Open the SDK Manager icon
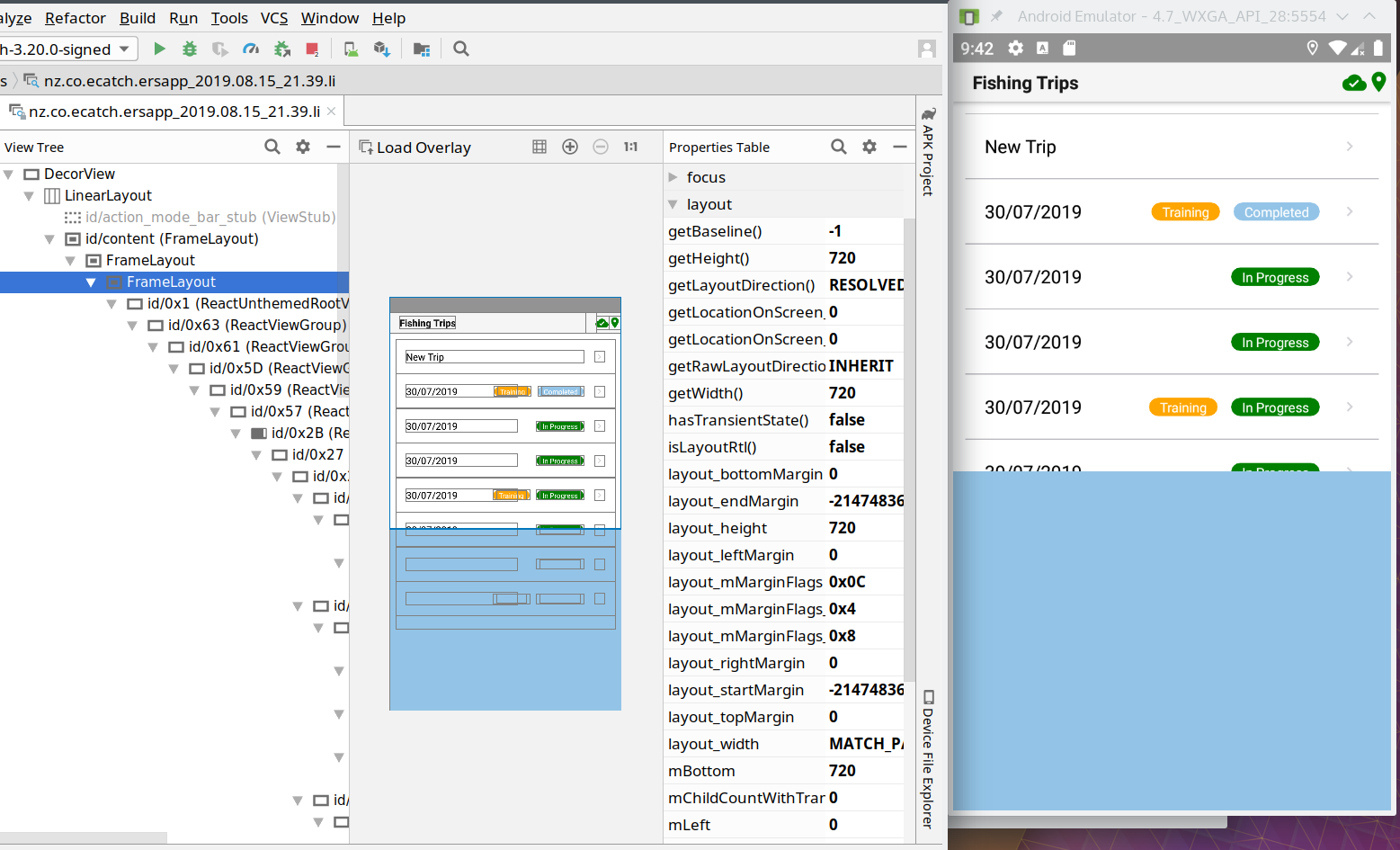 [x=381, y=49]
